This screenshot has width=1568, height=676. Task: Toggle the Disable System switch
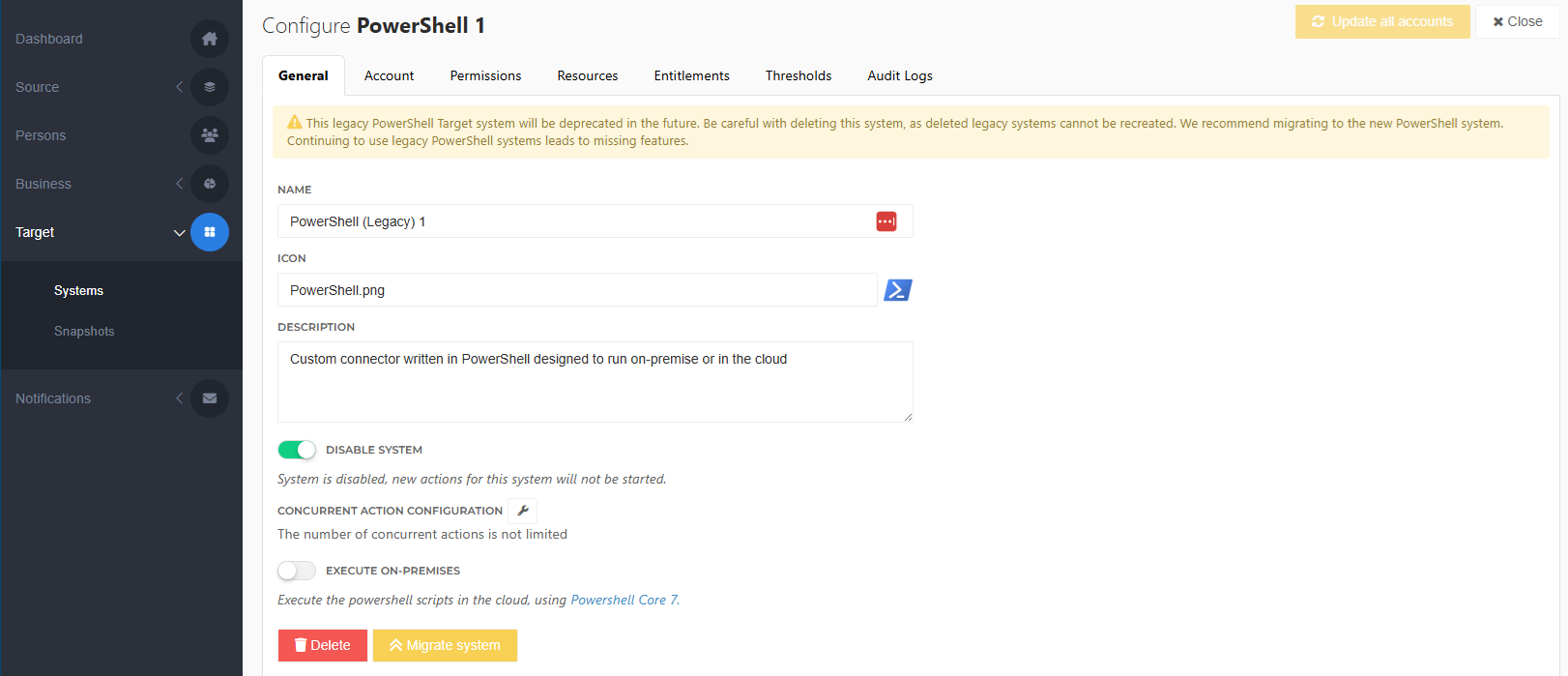(297, 450)
